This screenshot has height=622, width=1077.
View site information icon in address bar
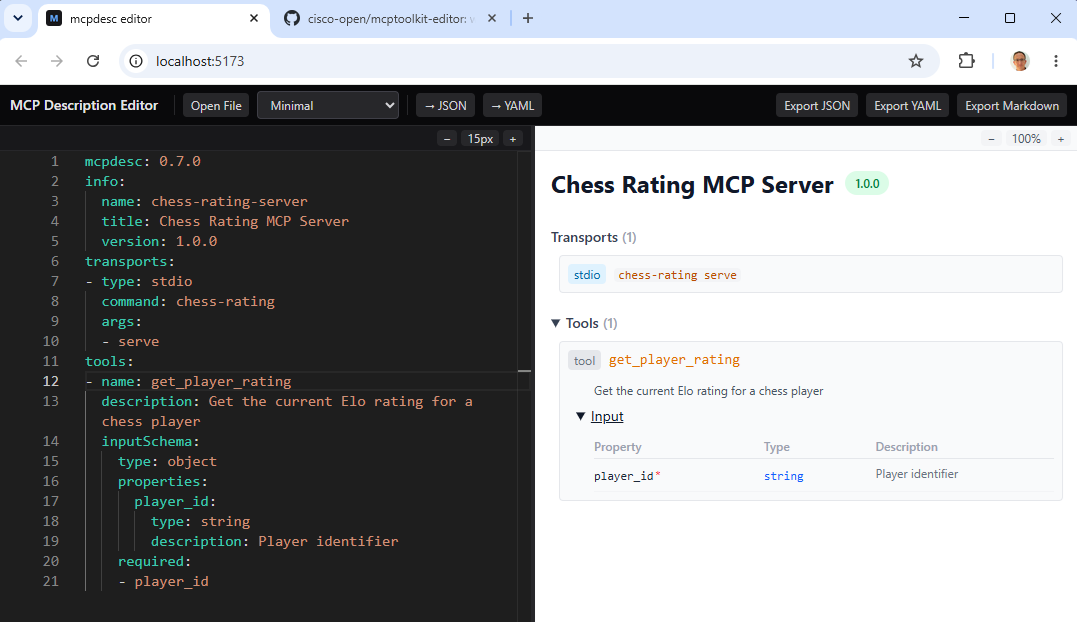[x=136, y=61]
